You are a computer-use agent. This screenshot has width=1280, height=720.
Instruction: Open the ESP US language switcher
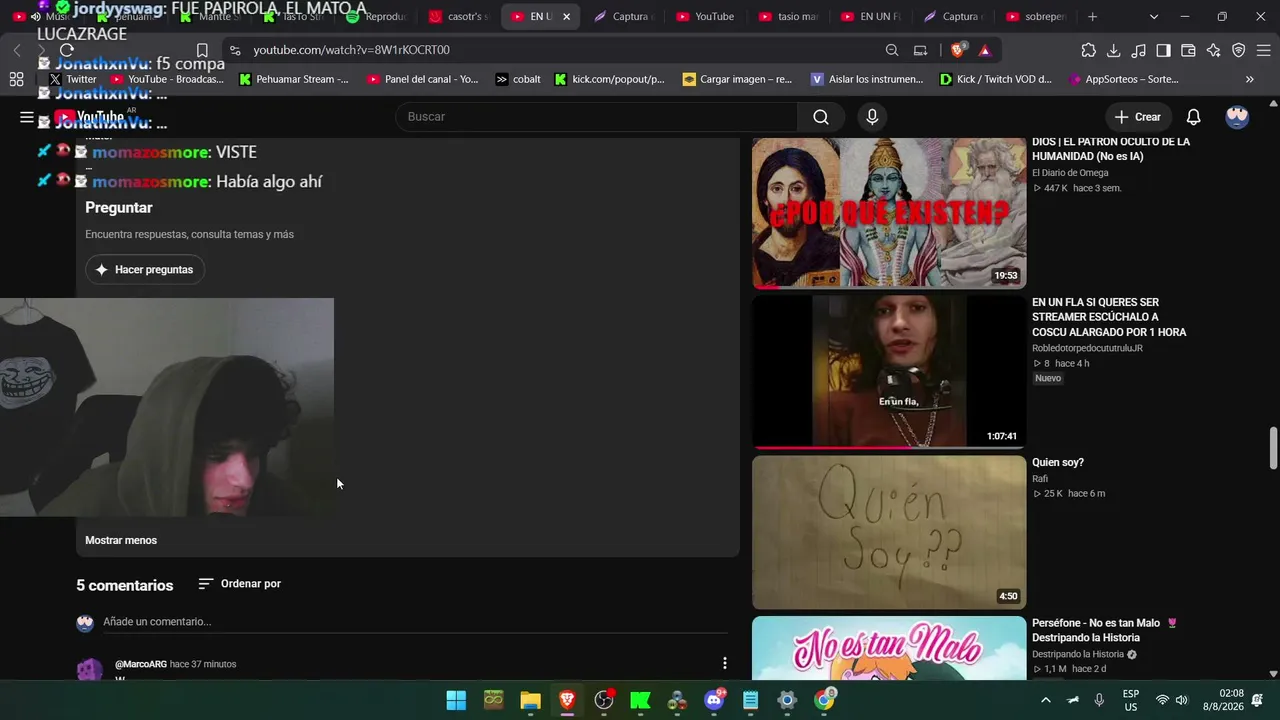[1131, 700]
